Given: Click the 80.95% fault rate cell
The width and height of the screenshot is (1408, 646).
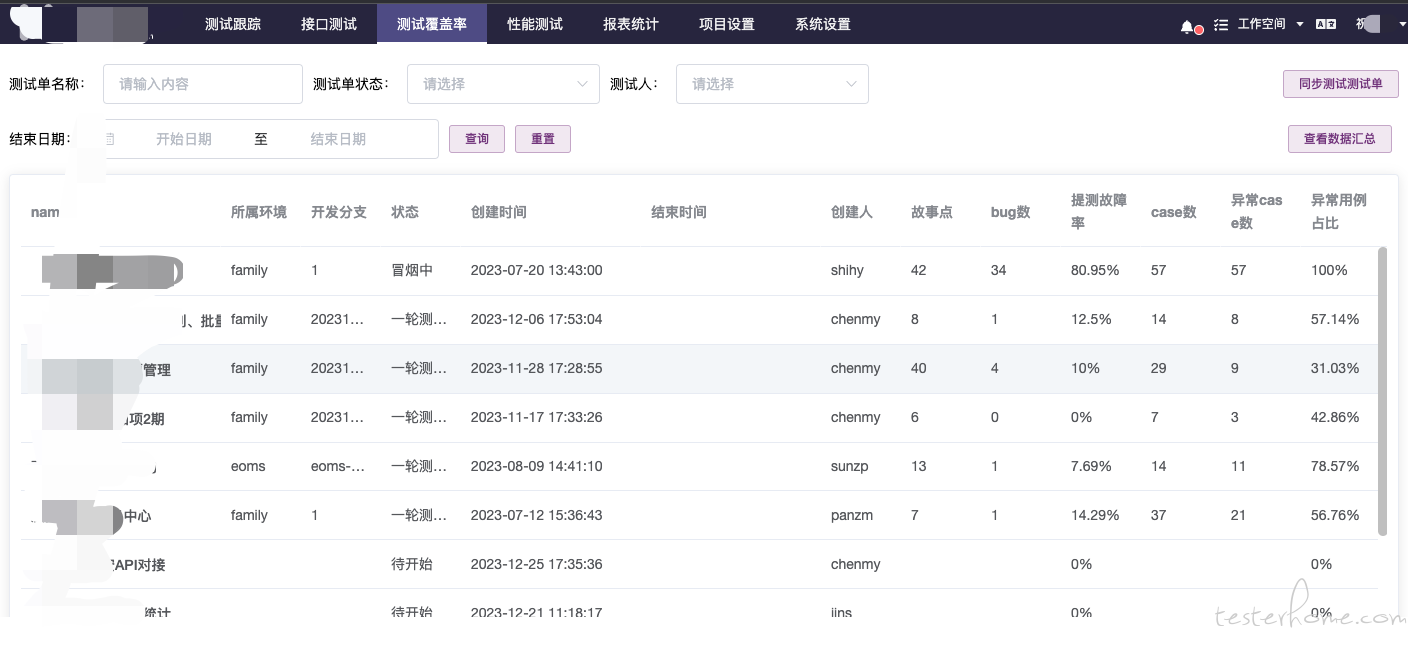Looking at the screenshot, I should (x=1095, y=270).
